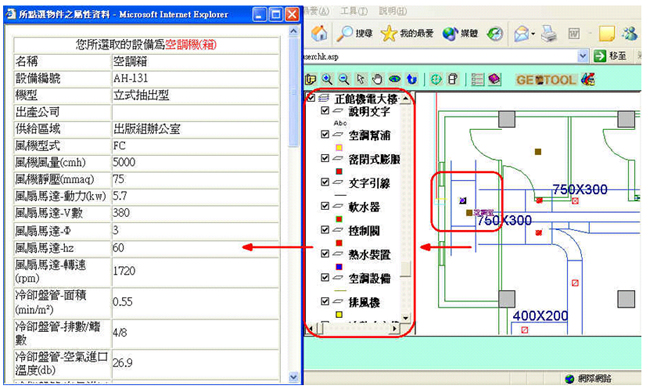
Task: Click the properties window scroll down arrow
Action: 293,377
